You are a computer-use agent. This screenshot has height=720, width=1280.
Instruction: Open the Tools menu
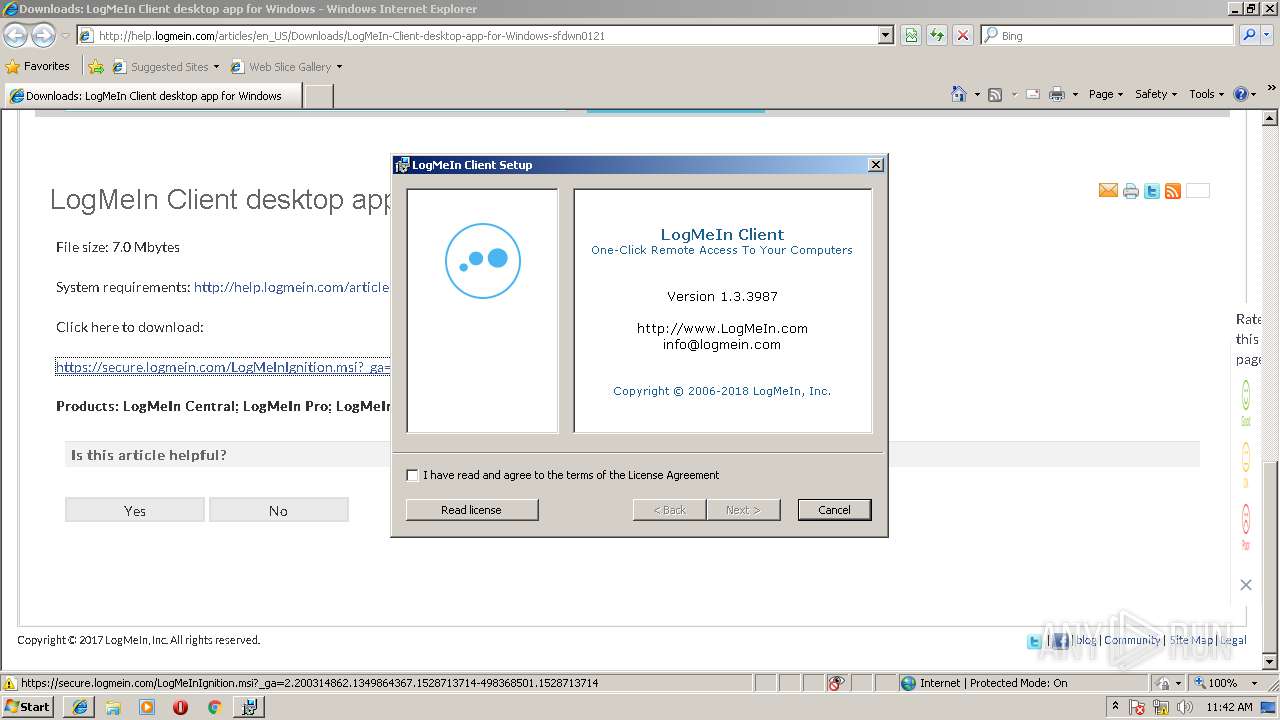pyautogui.click(x=1206, y=94)
